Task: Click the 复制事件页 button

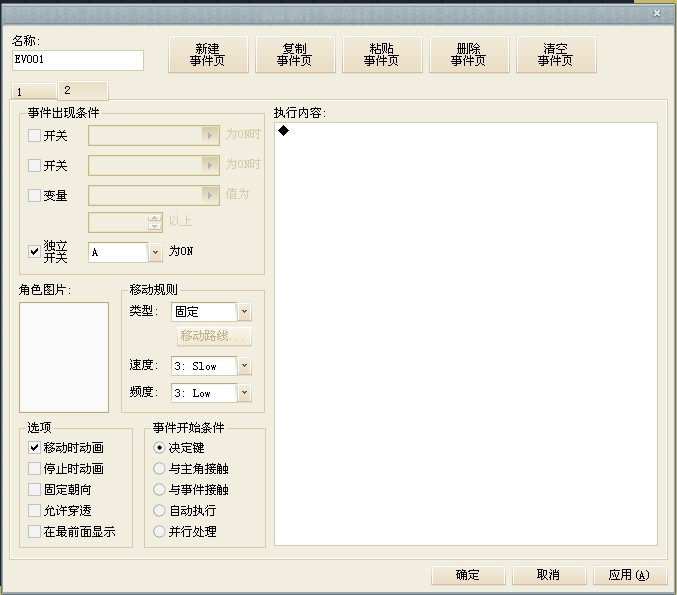Action: (295, 54)
